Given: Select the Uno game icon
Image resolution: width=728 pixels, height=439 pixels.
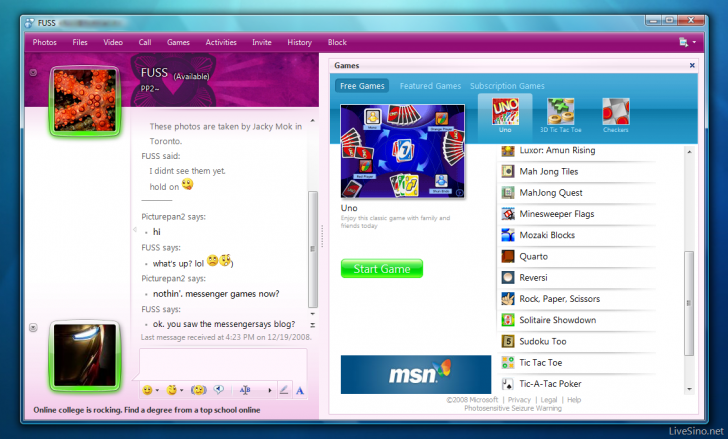Looking at the screenshot, I should coord(505,111).
